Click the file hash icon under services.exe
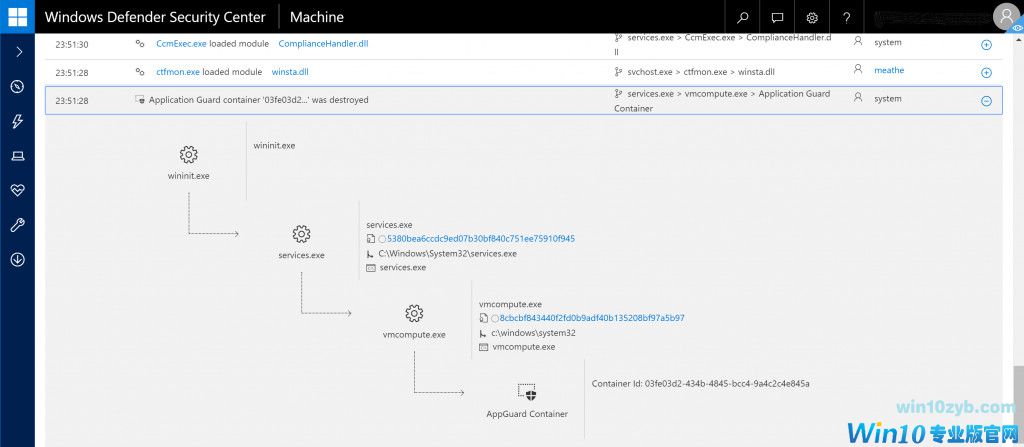 point(370,239)
